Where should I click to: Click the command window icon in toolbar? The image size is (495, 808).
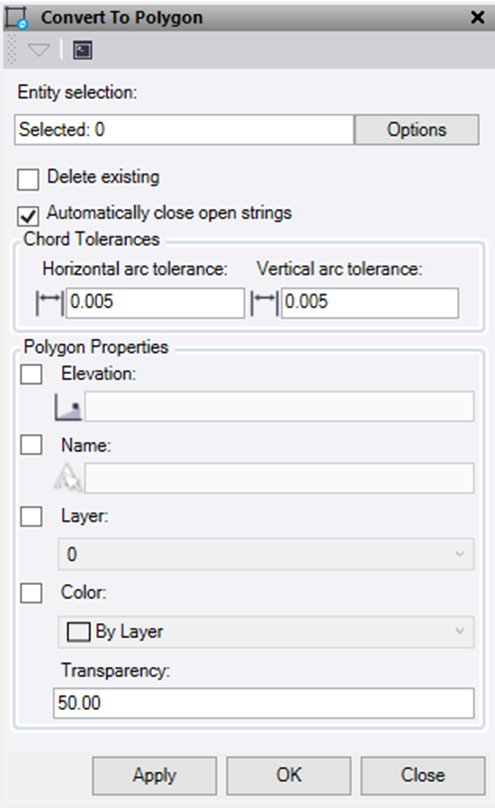(82, 50)
